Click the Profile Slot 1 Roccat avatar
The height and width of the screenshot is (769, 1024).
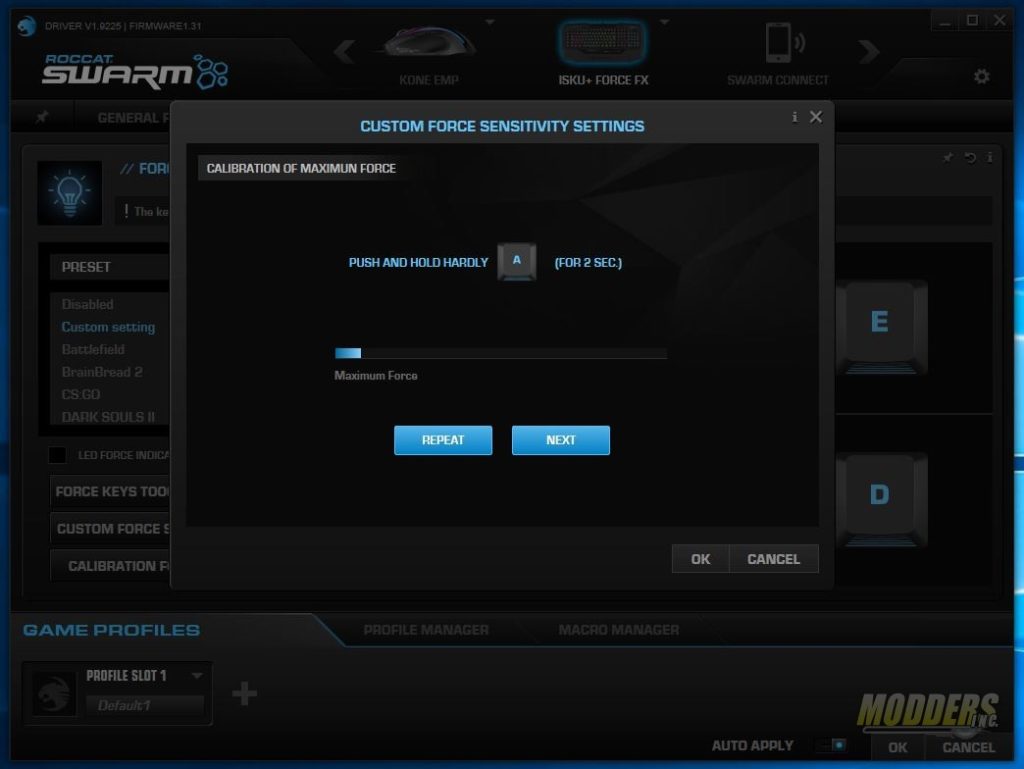[x=54, y=693]
